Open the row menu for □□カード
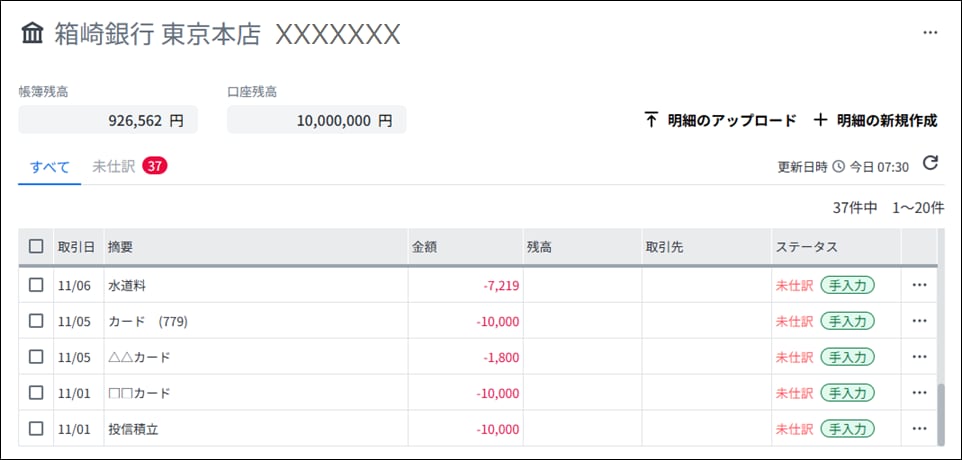The image size is (962, 460). (919, 393)
